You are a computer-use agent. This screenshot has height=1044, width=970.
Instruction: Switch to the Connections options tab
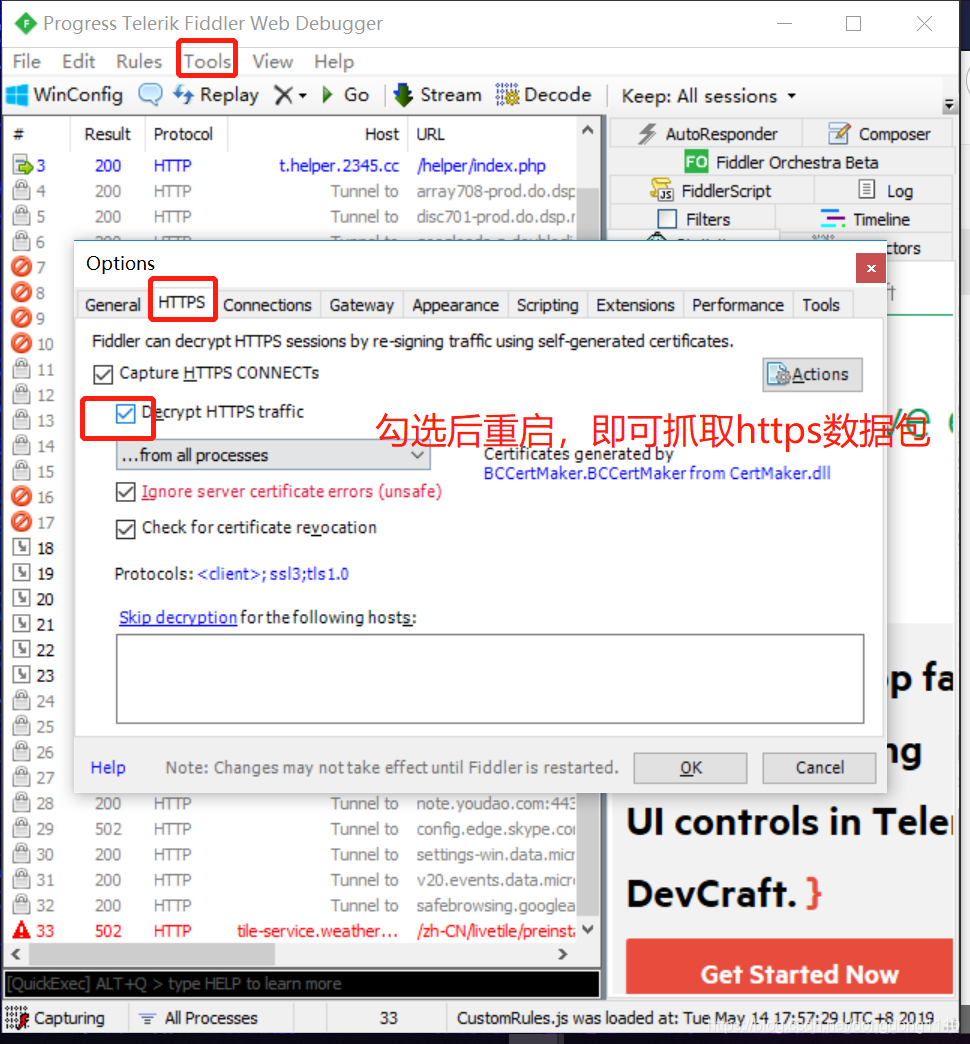[x=267, y=305]
